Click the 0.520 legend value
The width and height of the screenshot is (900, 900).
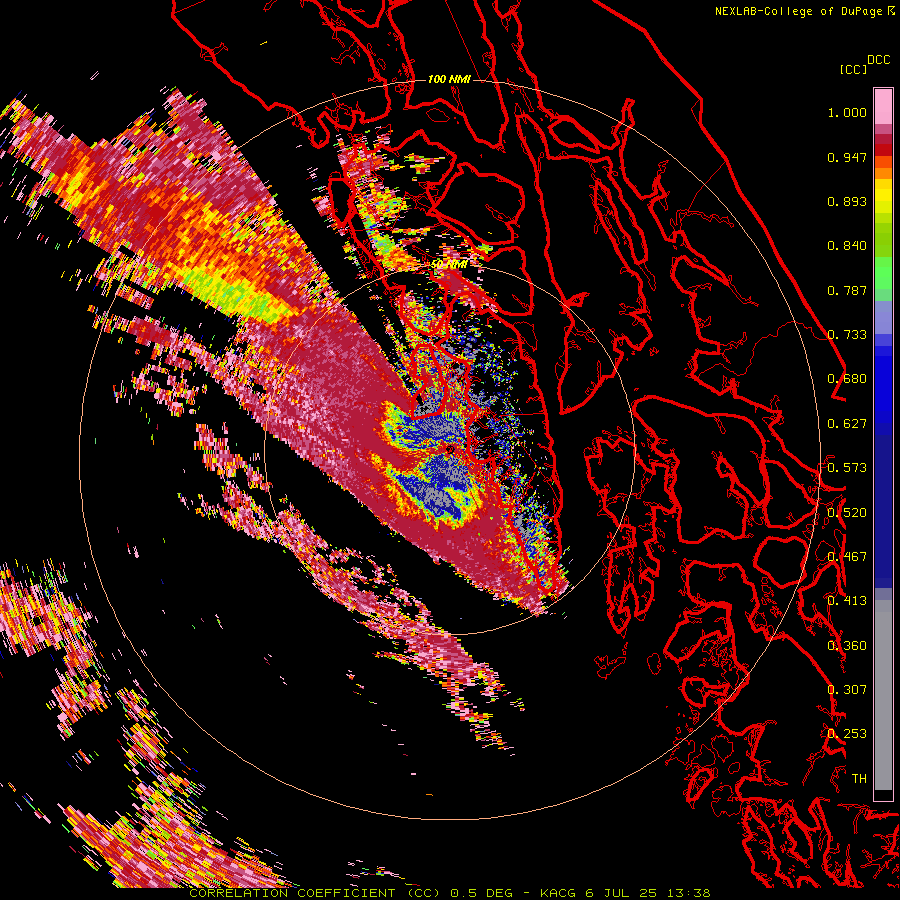pyautogui.click(x=847, y=513)
